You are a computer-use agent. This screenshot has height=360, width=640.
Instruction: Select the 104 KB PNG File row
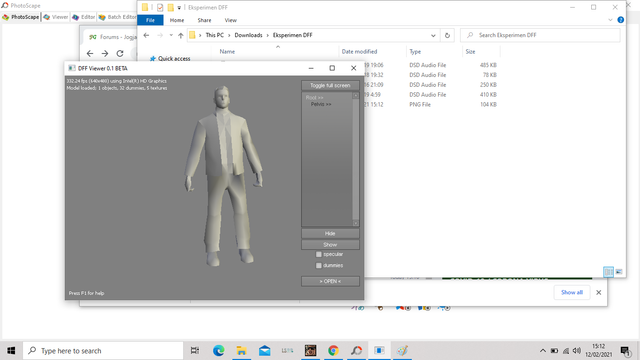[431, 104]
